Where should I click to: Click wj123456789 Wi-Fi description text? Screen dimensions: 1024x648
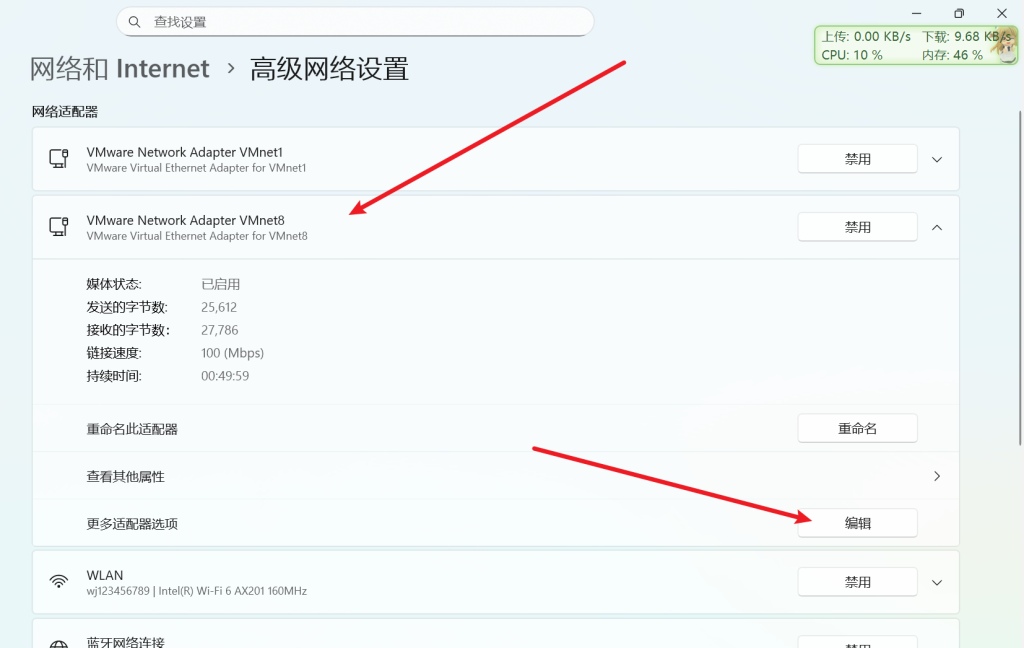(x=197, y=591)
